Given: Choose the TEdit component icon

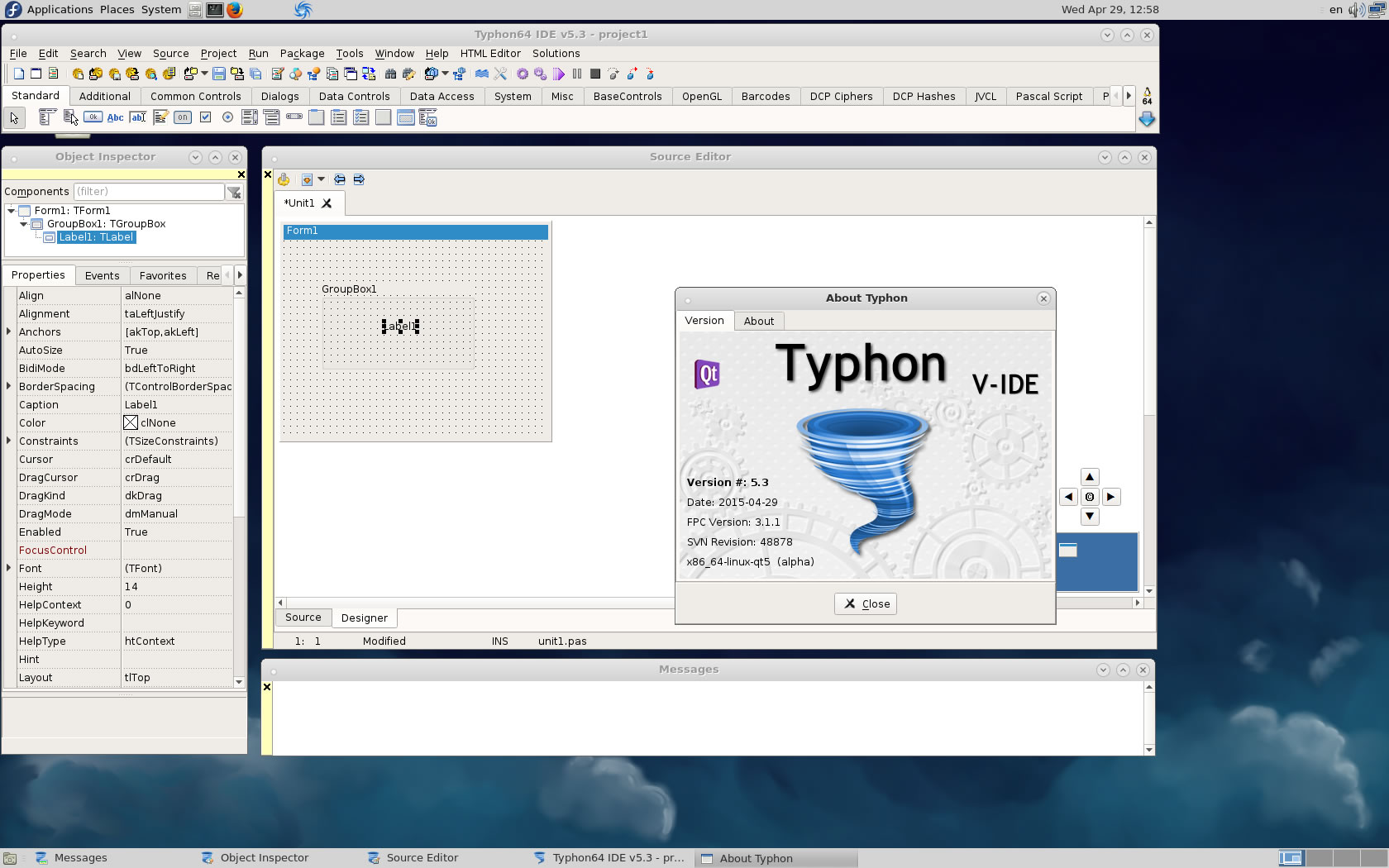Looking at the screenshot, I should point(138,117).
